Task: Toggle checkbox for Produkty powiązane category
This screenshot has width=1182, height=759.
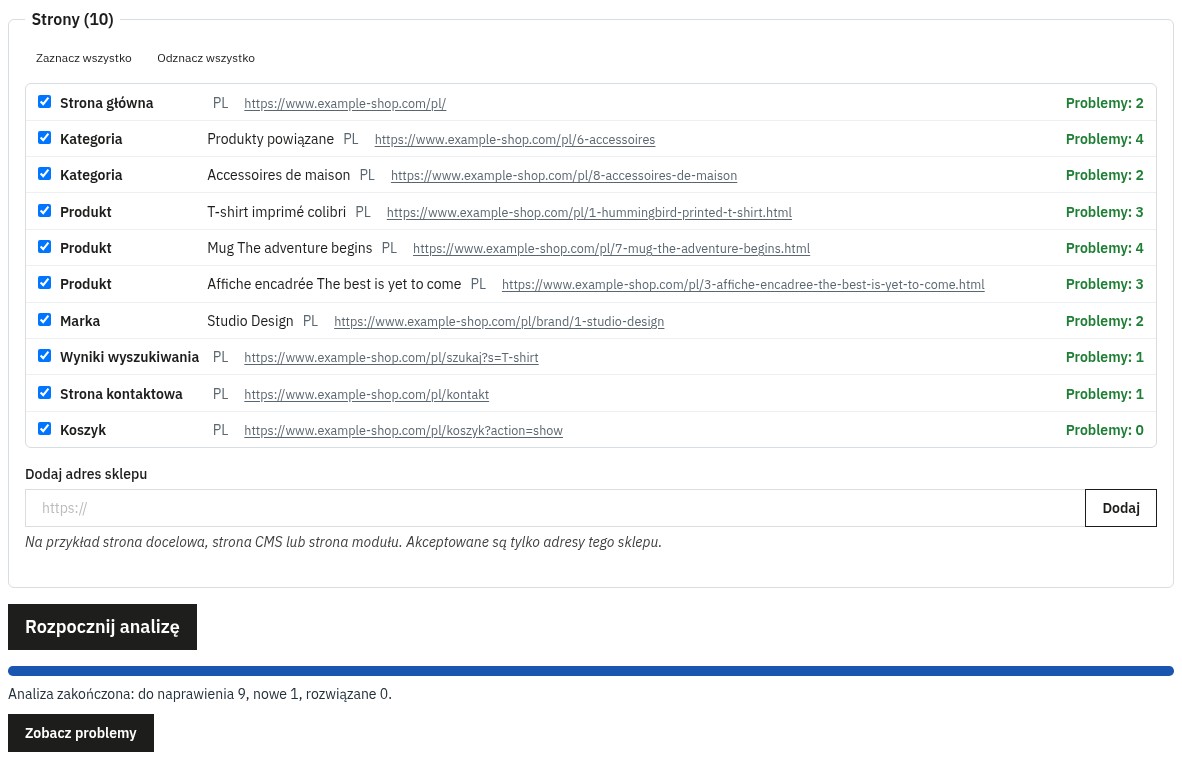Action: coord(44,138)
